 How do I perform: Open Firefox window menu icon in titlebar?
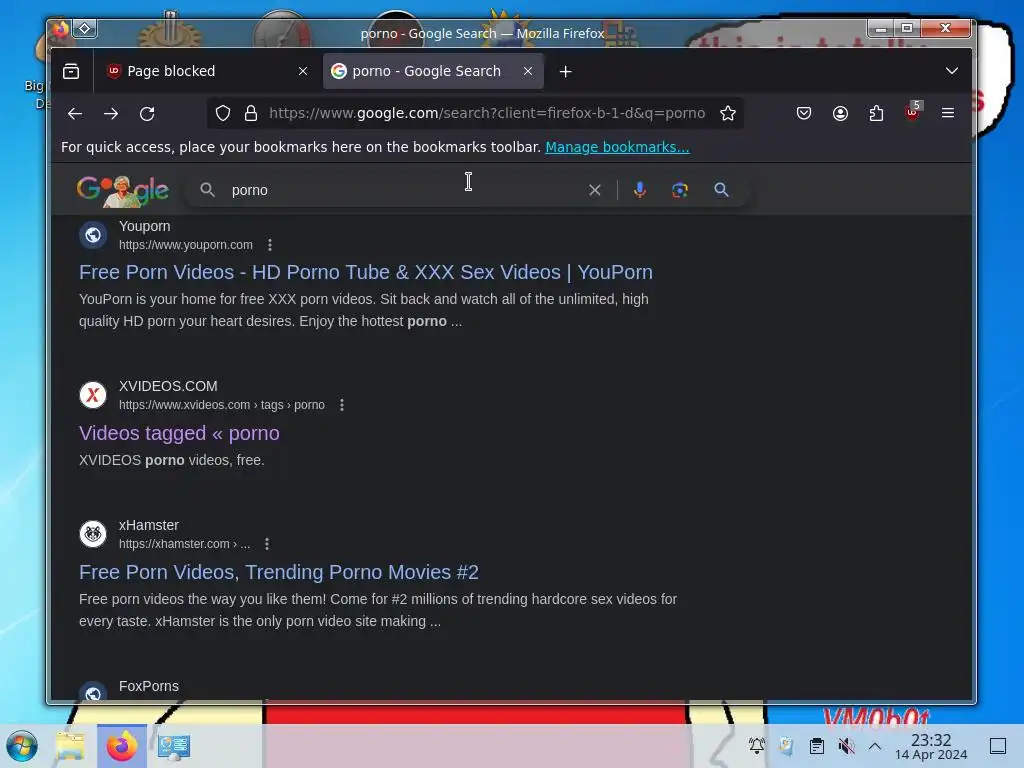pos(61,29)
